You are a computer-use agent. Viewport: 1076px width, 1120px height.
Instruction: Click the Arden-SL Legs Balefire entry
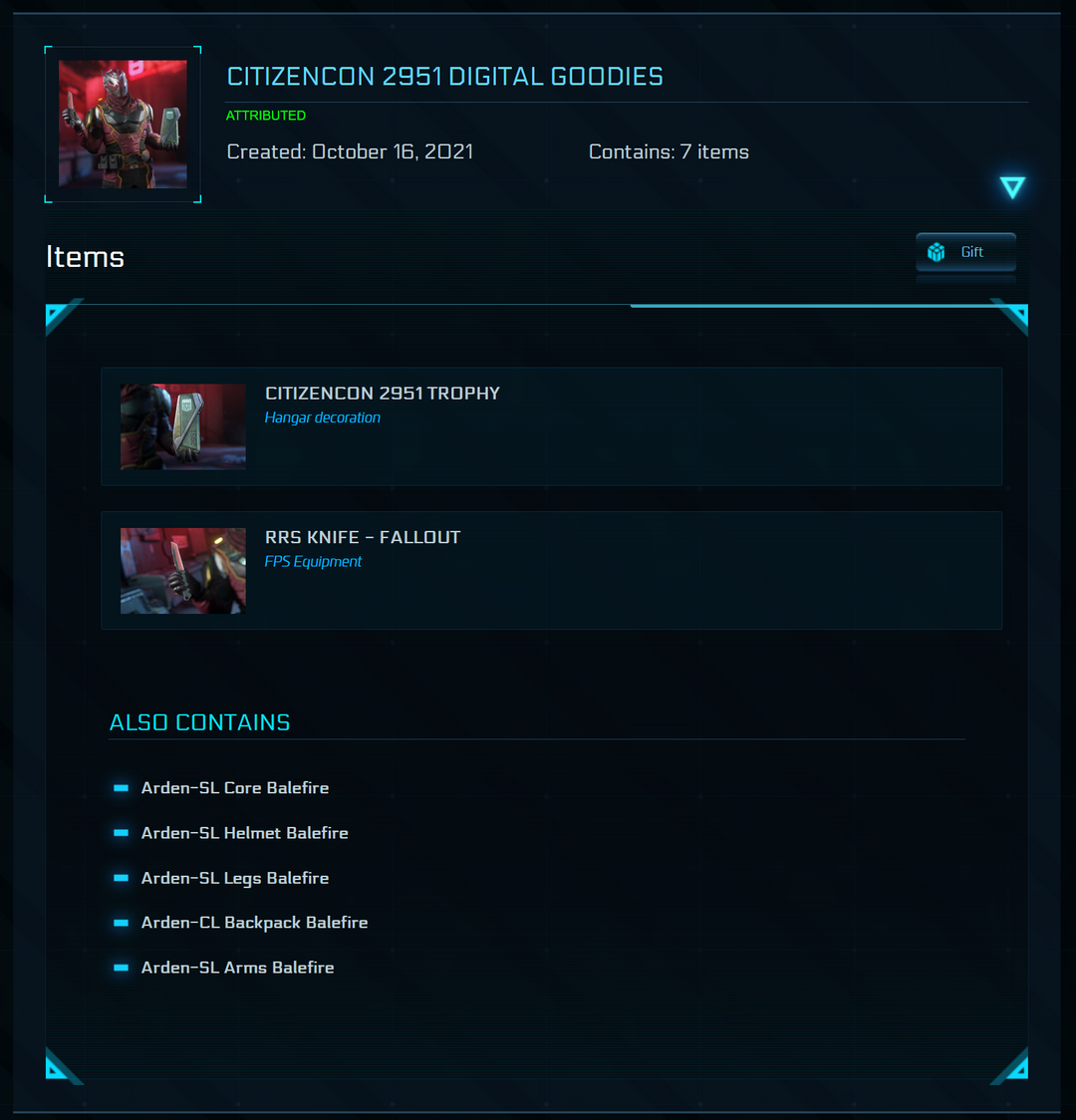(x=235, y=878)
